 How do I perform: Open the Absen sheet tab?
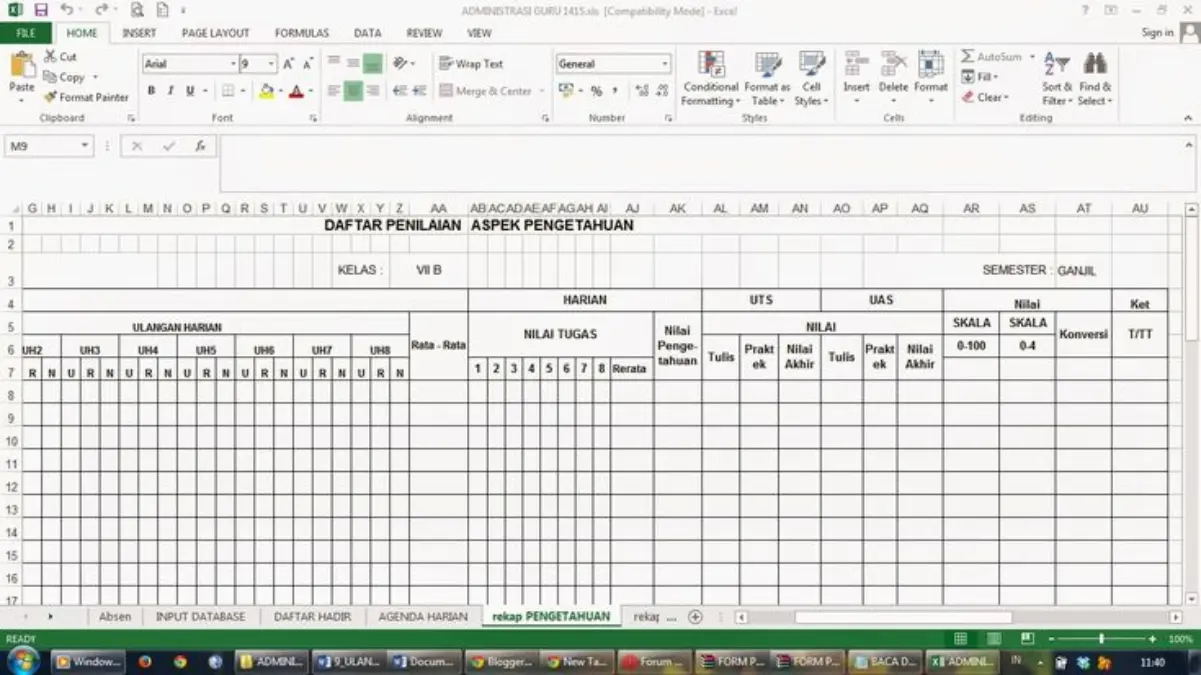click(115, 617)
